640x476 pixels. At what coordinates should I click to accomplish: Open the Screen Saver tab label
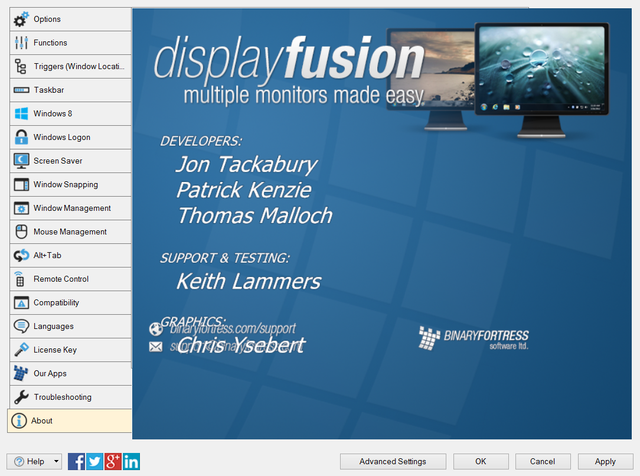click(x=58, y=161)
